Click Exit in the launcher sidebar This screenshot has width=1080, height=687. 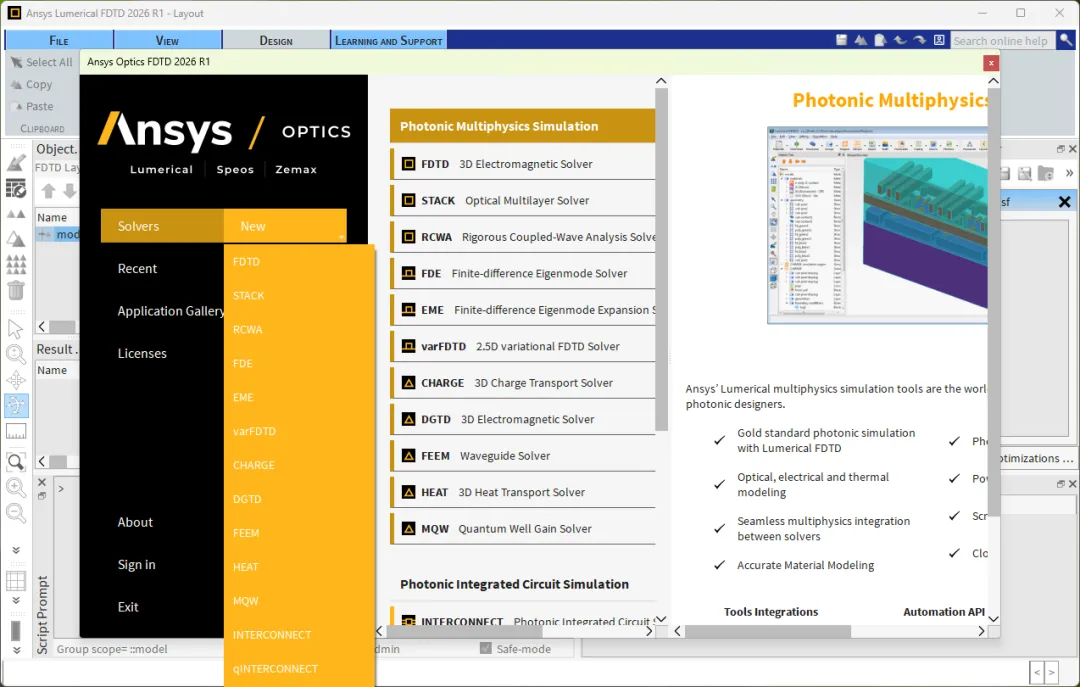pos(128,607)
